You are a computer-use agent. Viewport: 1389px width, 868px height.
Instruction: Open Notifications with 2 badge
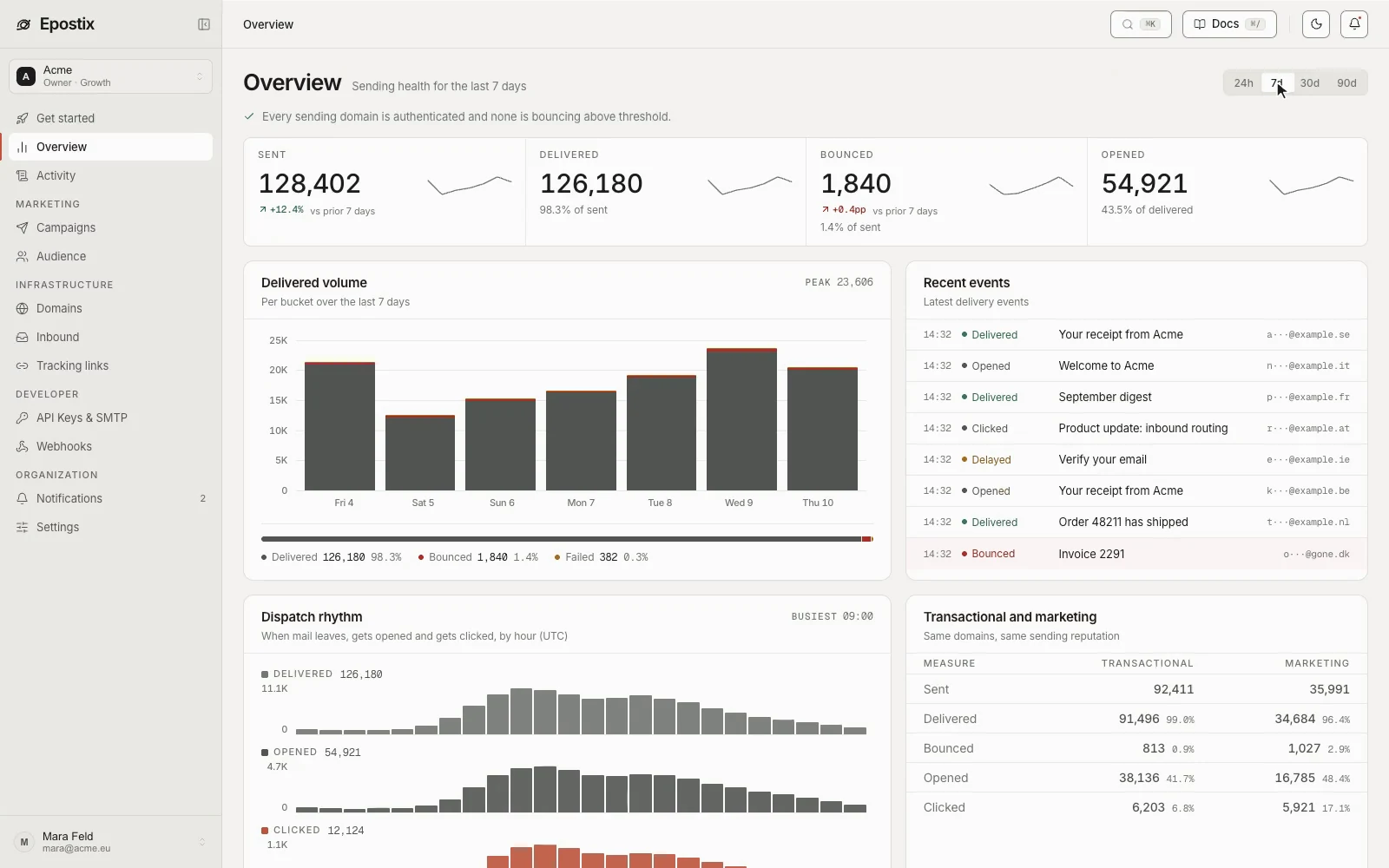tap(110, 498)
